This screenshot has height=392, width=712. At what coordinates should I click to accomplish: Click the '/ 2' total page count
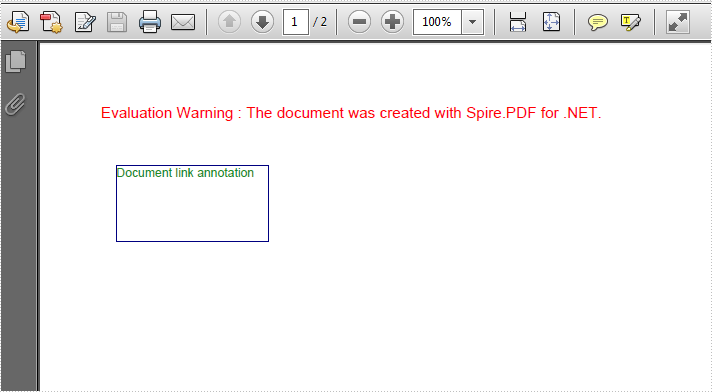(x=320, y=22)
